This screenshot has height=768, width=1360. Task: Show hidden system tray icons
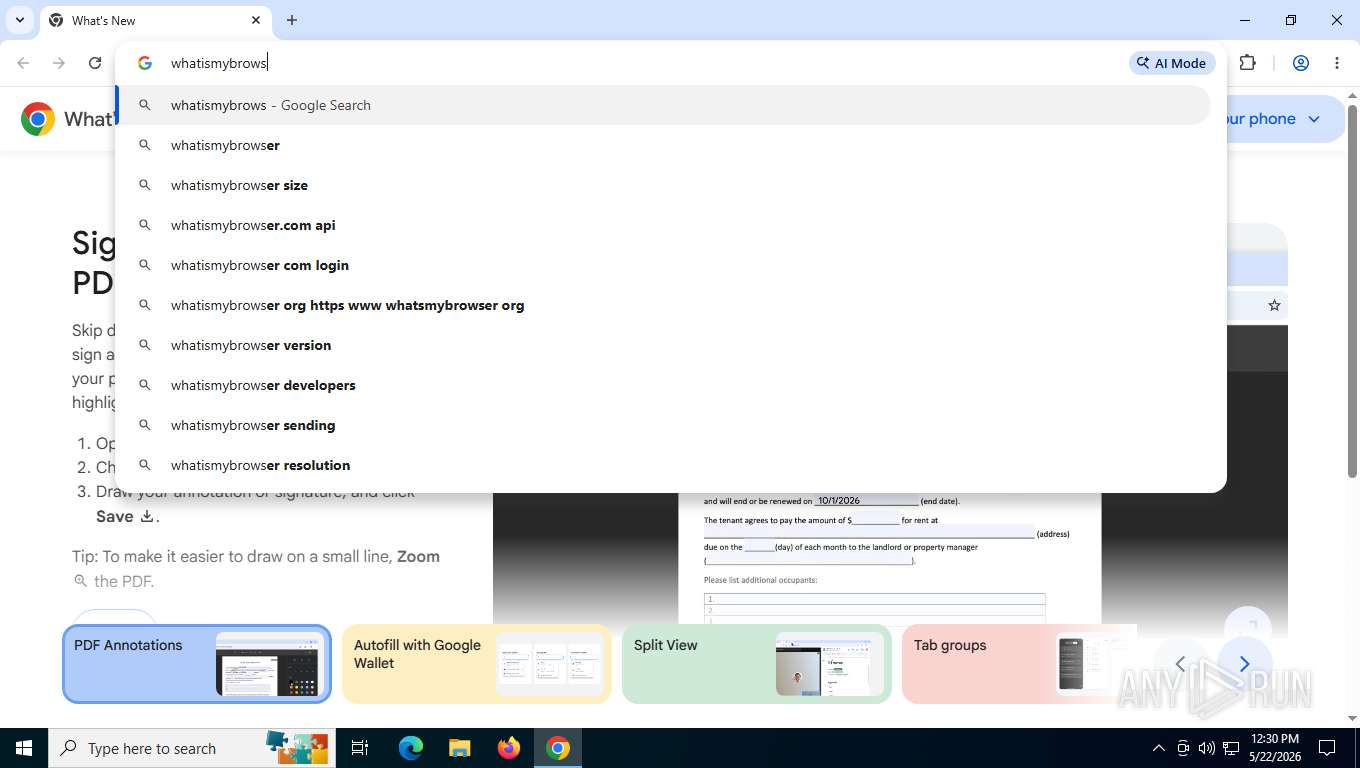pyautogui.click(x=1159, y=748)
